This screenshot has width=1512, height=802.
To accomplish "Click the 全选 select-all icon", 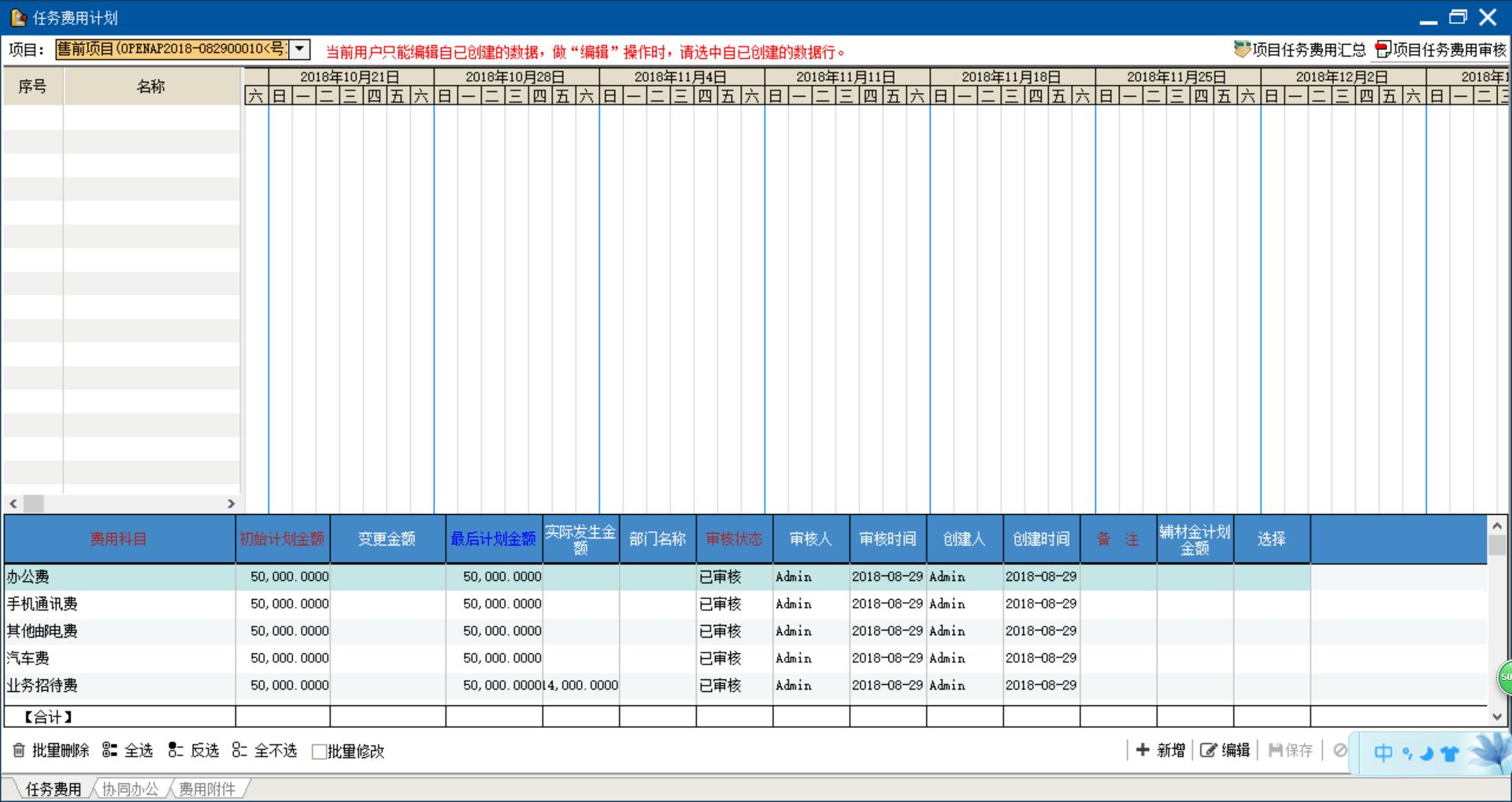I will tap(109, 750).
